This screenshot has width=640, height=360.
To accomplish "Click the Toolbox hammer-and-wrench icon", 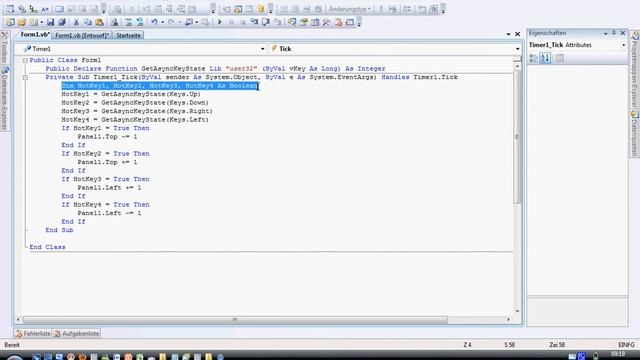I will coord(326,22).
